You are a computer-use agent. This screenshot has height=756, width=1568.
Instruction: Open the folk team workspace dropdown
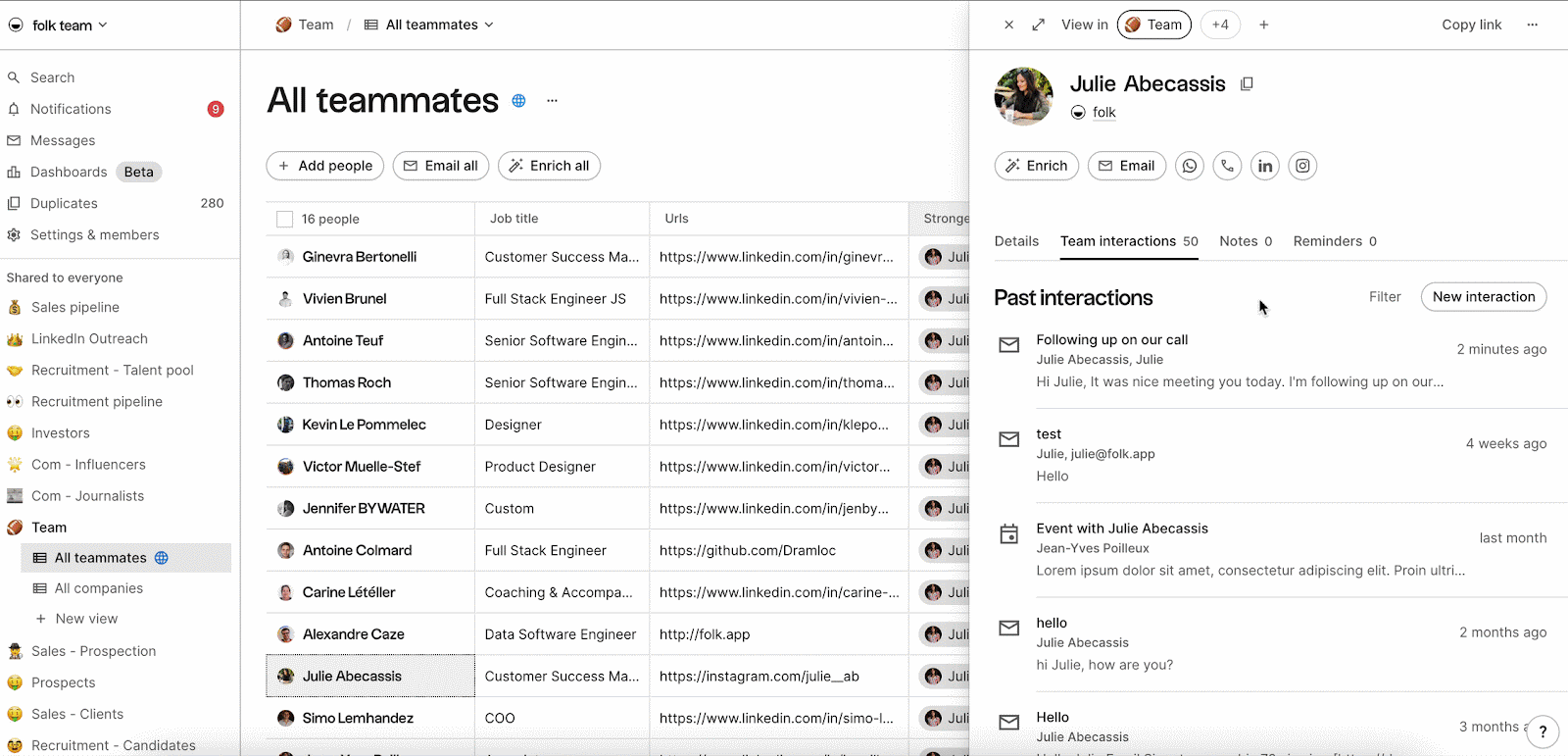(x=57, y=25)
